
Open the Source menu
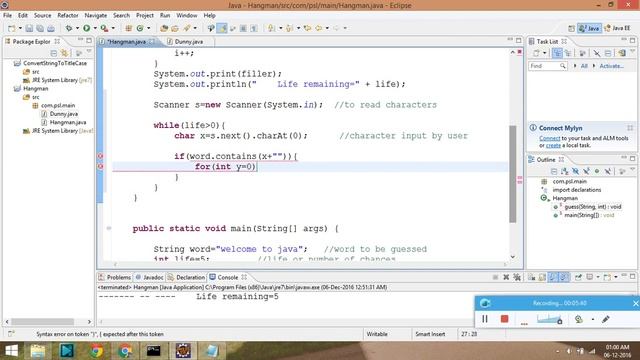coord(42,16)
